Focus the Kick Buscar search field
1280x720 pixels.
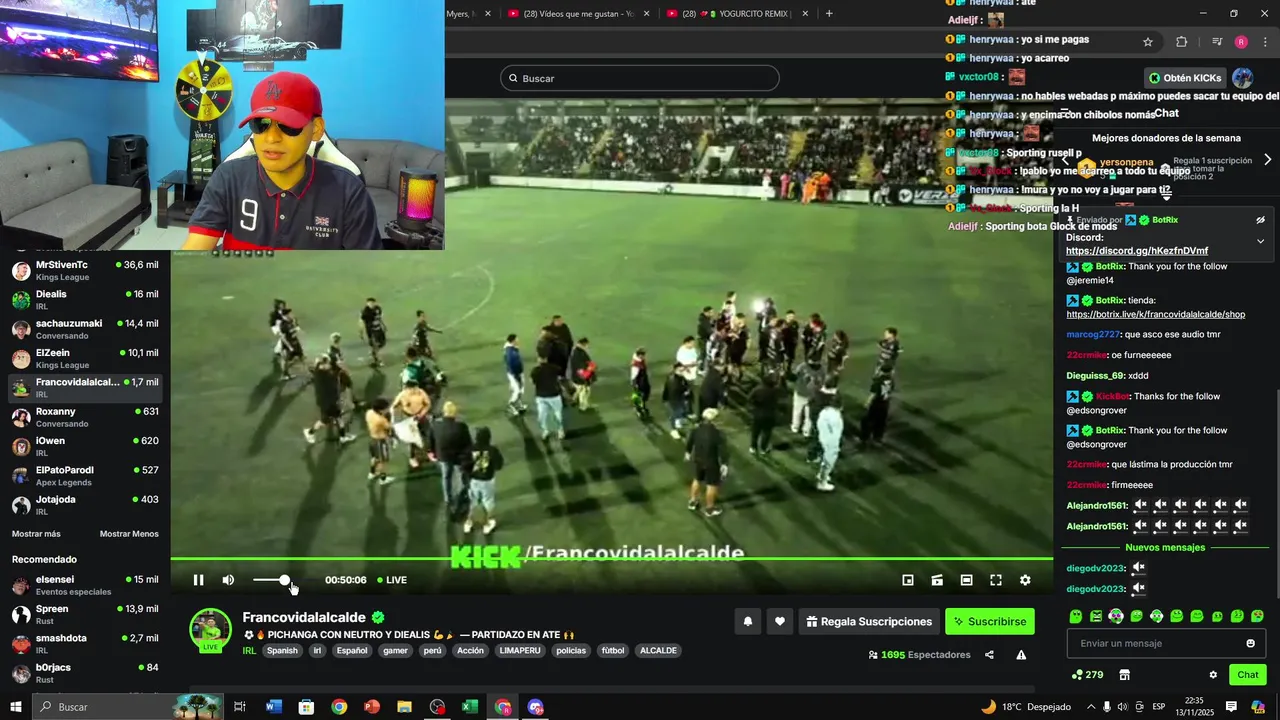tap(640, 78)
